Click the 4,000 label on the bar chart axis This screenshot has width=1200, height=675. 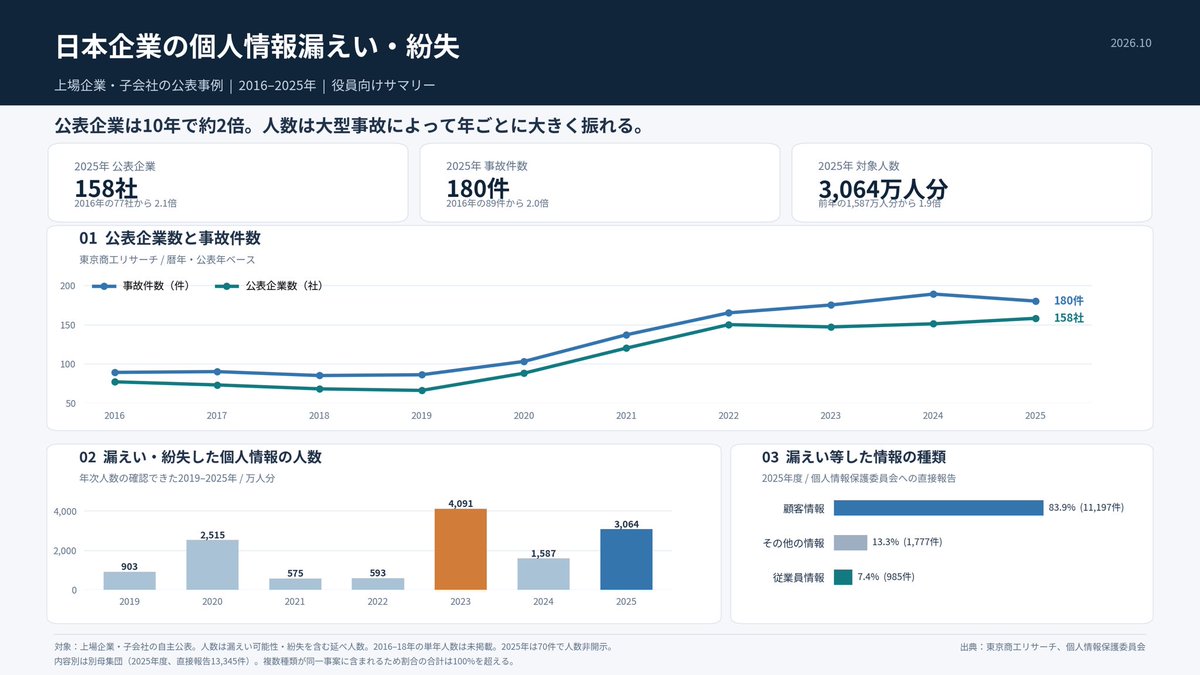(x=64, y=512)
